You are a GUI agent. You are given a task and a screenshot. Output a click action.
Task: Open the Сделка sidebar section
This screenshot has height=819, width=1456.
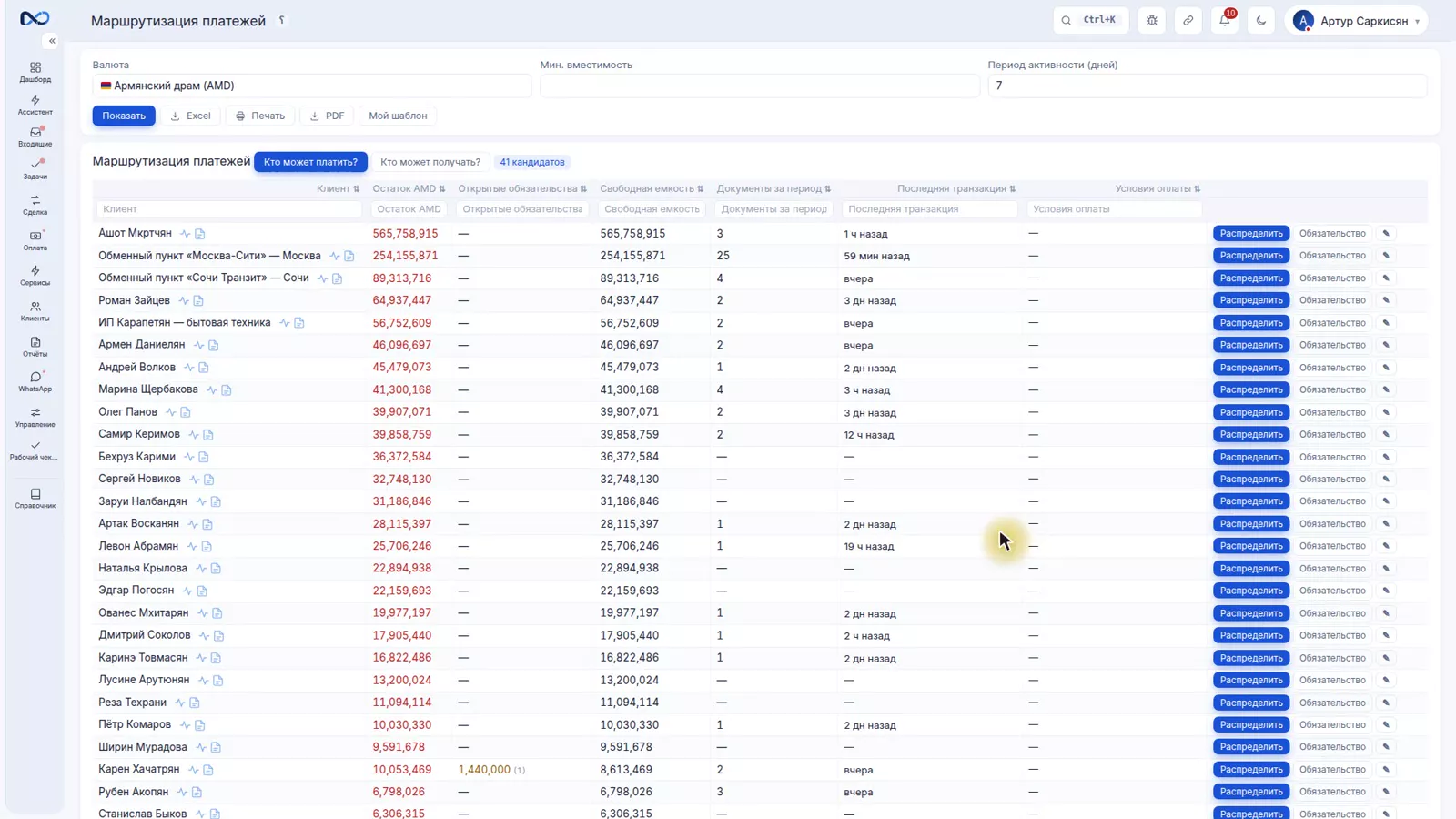35,205
